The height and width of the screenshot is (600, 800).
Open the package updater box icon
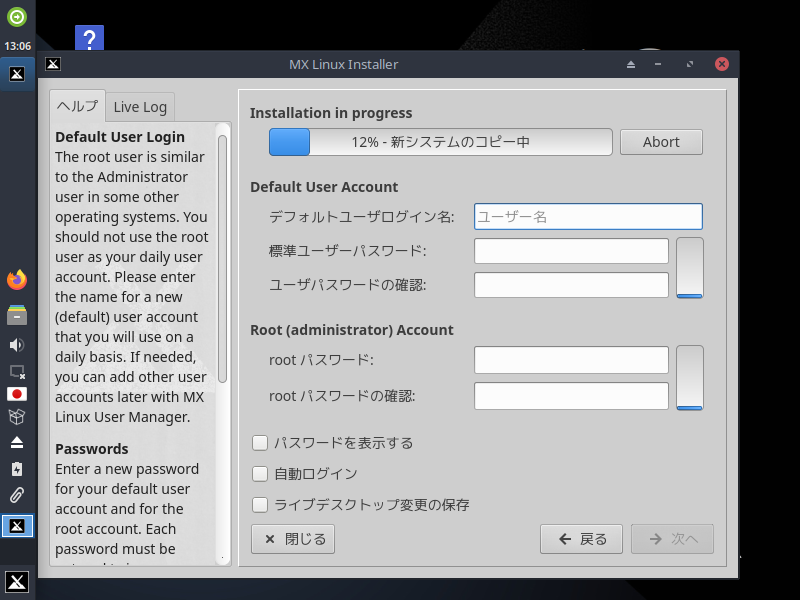click(x=17, y=417)
